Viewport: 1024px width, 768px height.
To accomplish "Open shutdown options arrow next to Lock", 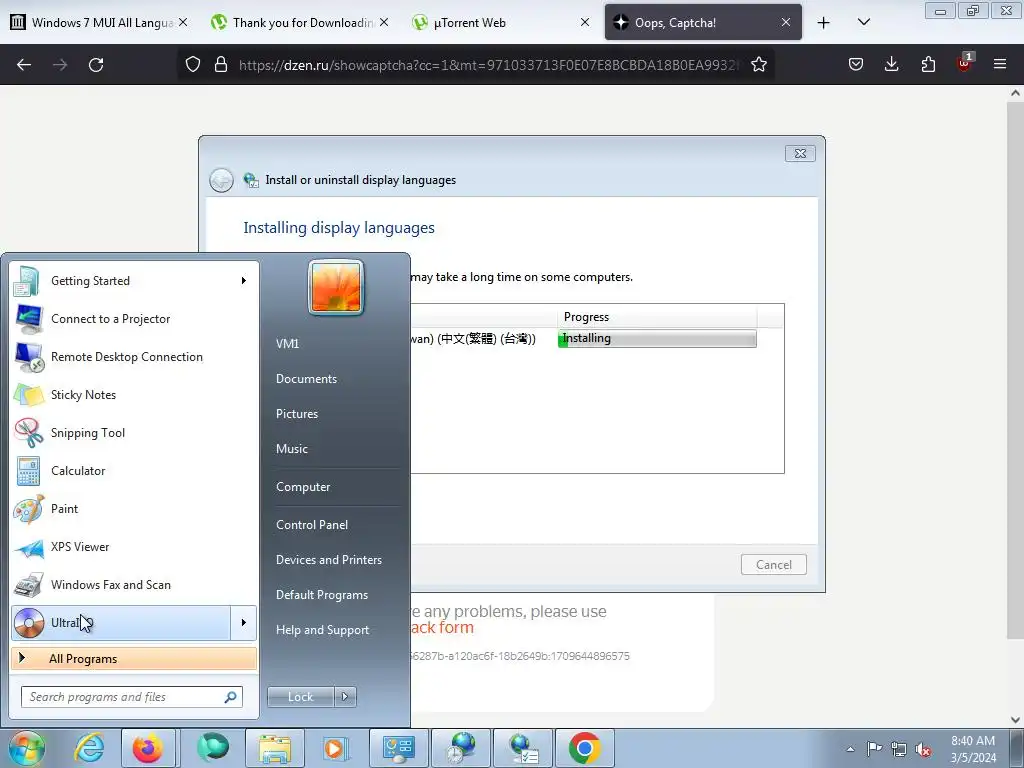I will pos(345,697).
